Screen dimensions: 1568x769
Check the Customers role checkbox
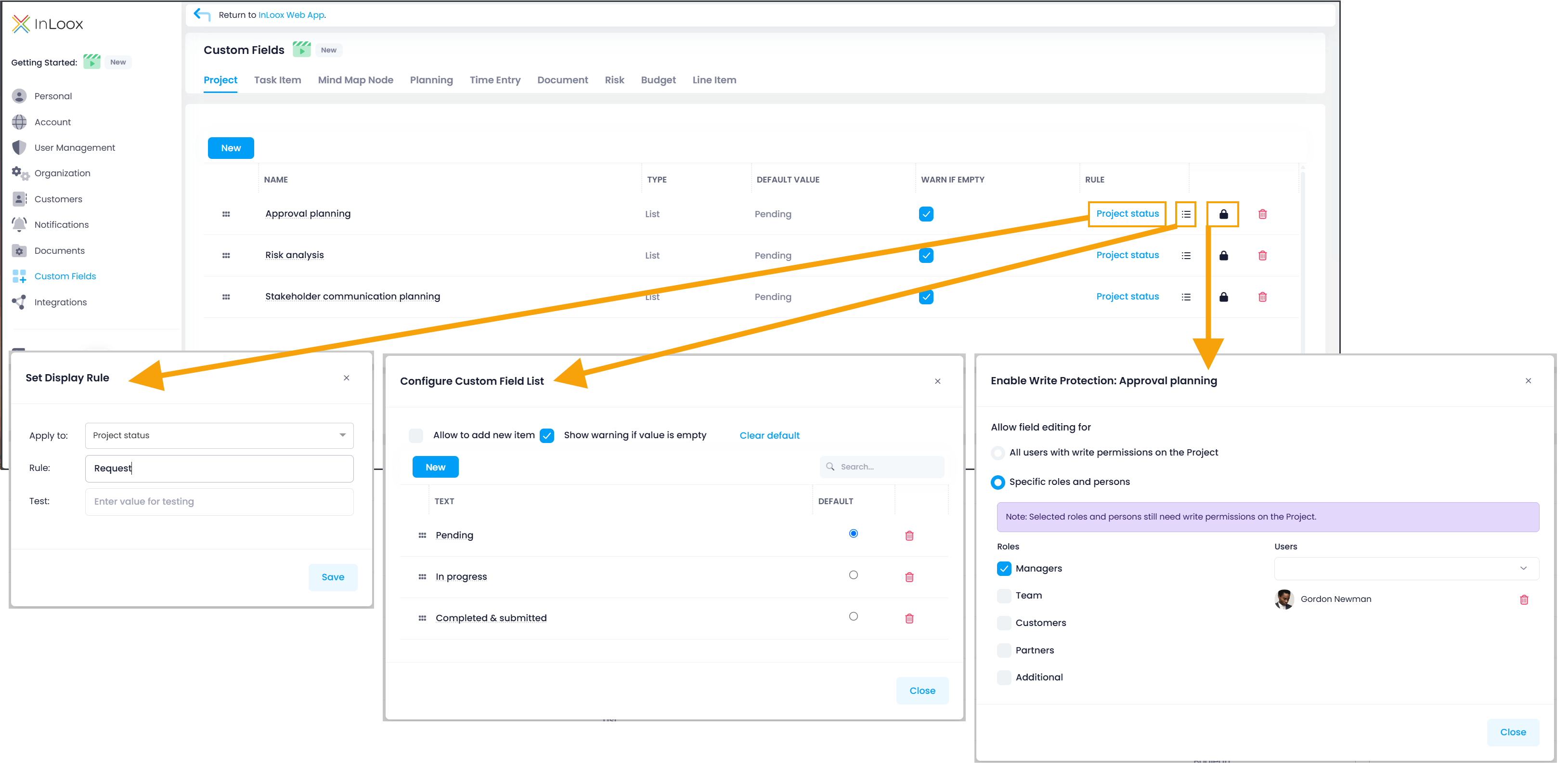point(1004,623)
